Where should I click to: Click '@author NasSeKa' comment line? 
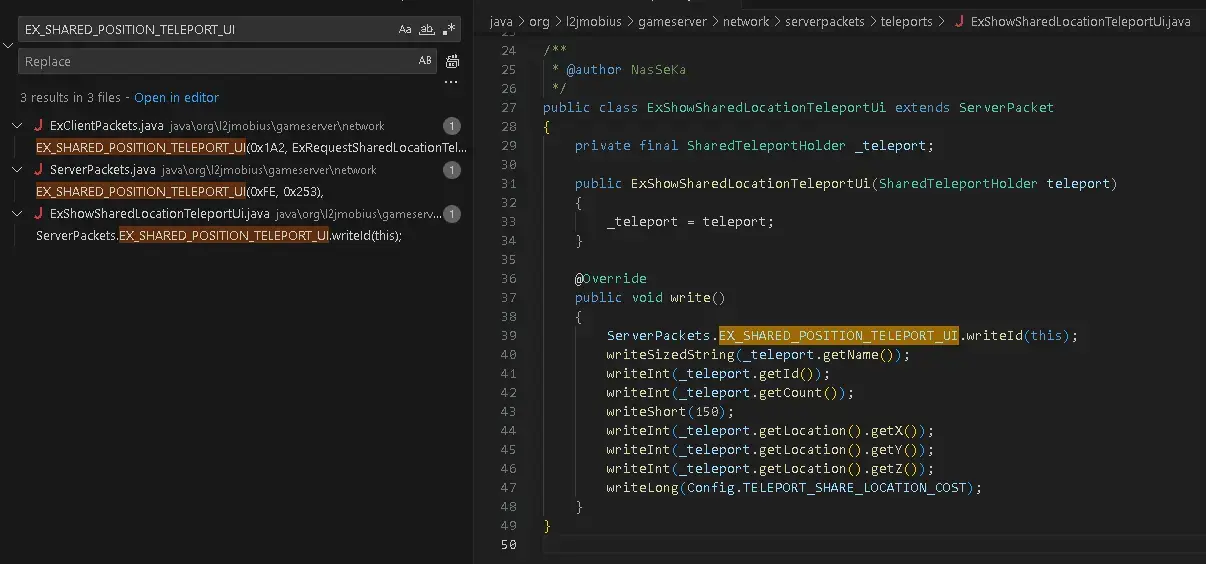coord(626,69)
